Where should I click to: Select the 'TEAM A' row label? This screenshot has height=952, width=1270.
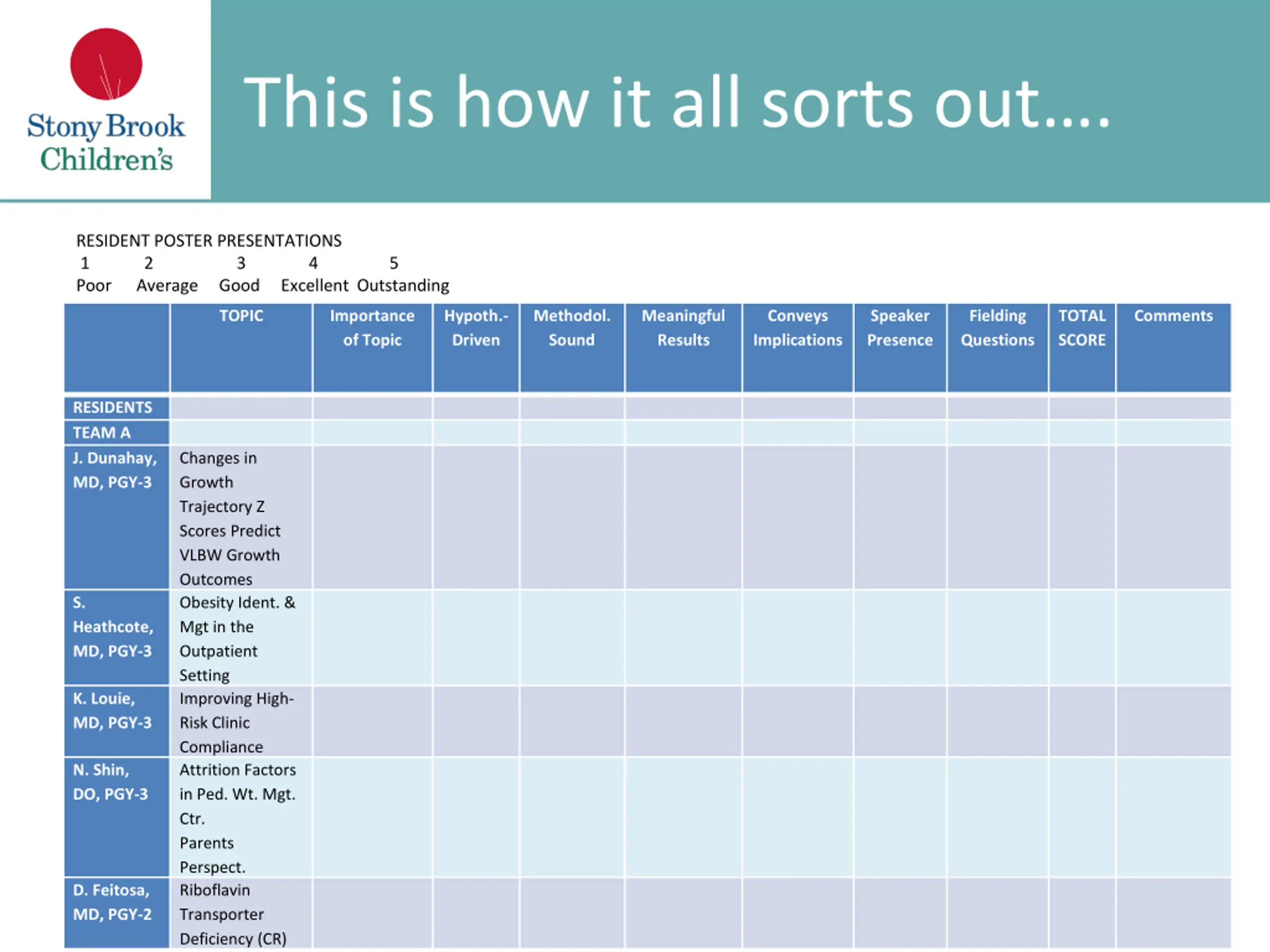pos(117,433)
